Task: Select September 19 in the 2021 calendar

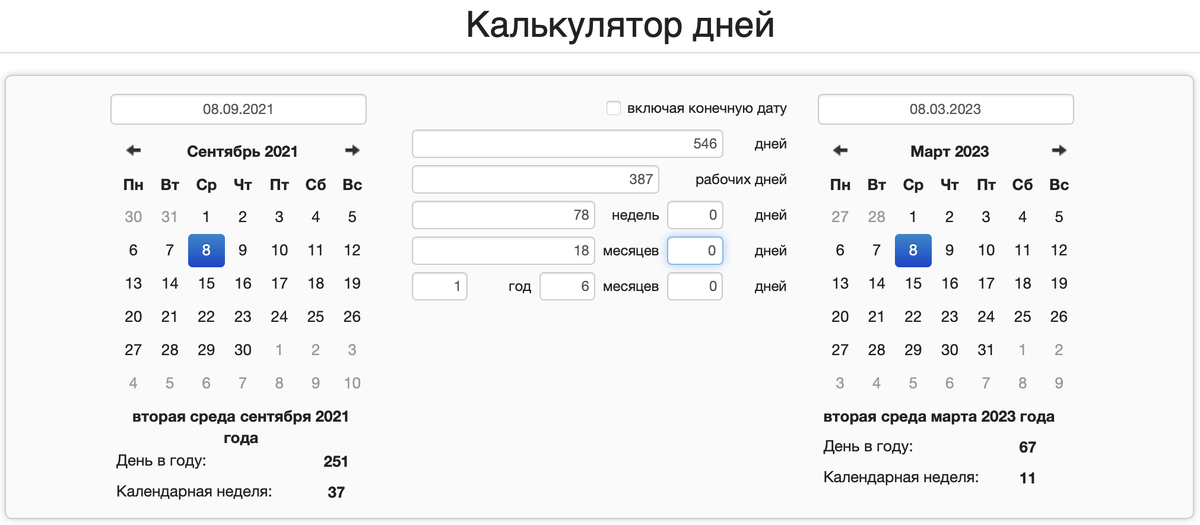Action: coord(352,284)
